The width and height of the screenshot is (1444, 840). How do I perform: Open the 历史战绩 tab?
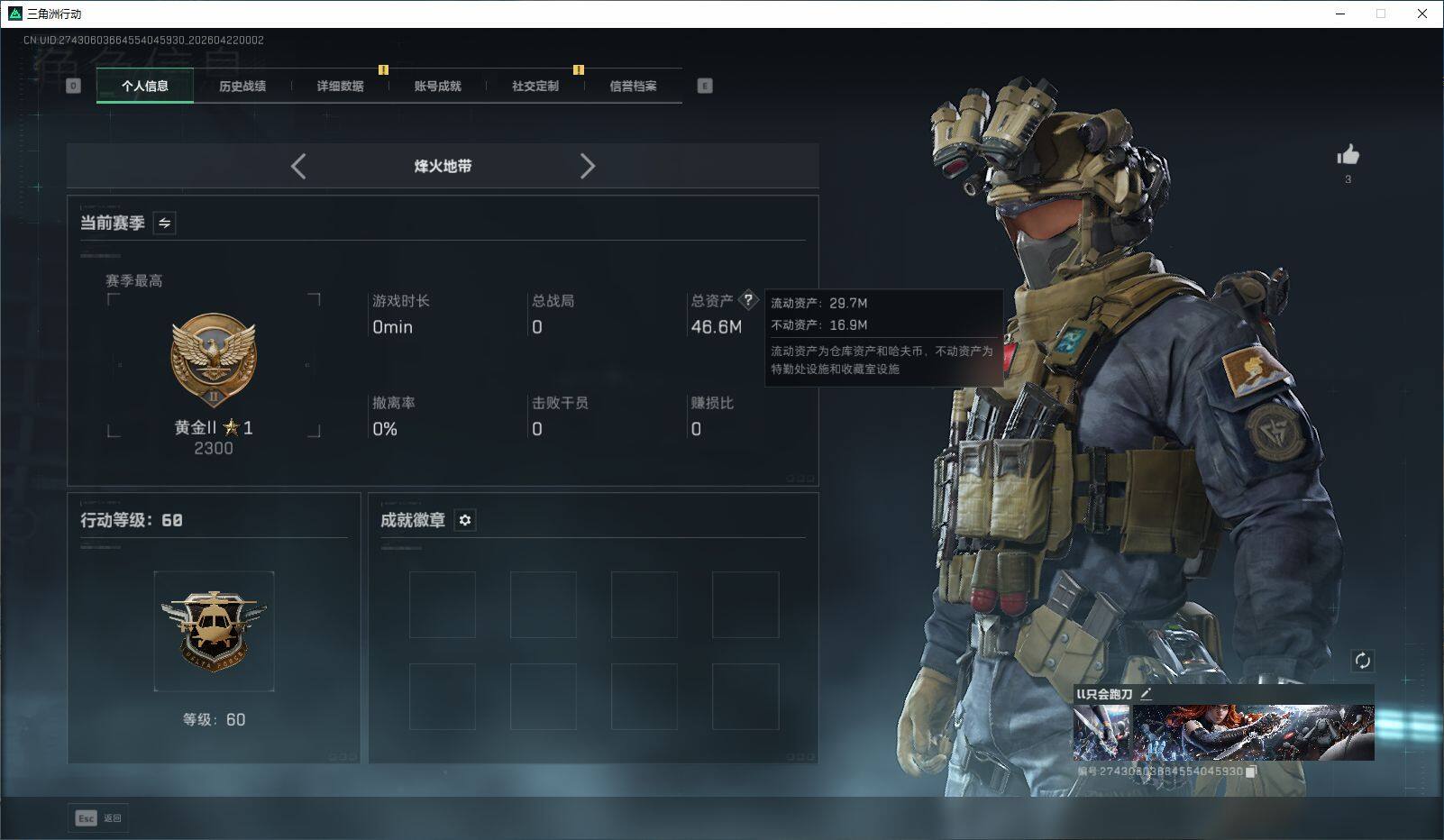pyautogui.click(x=242, y=86)
